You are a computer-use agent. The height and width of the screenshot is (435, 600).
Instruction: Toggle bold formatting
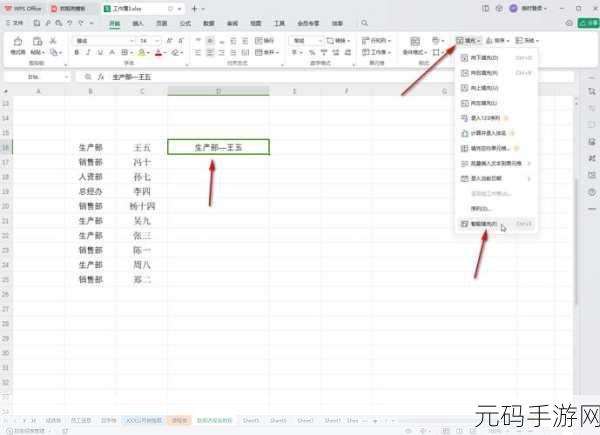tap(77, 52)
